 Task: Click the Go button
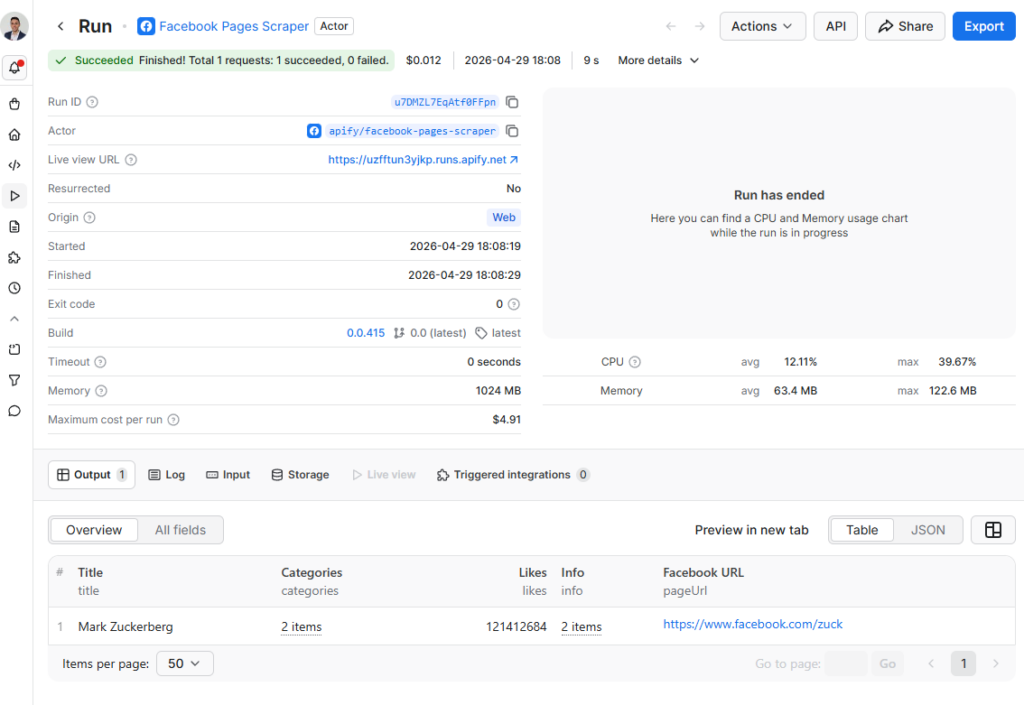tap(887, 664)
